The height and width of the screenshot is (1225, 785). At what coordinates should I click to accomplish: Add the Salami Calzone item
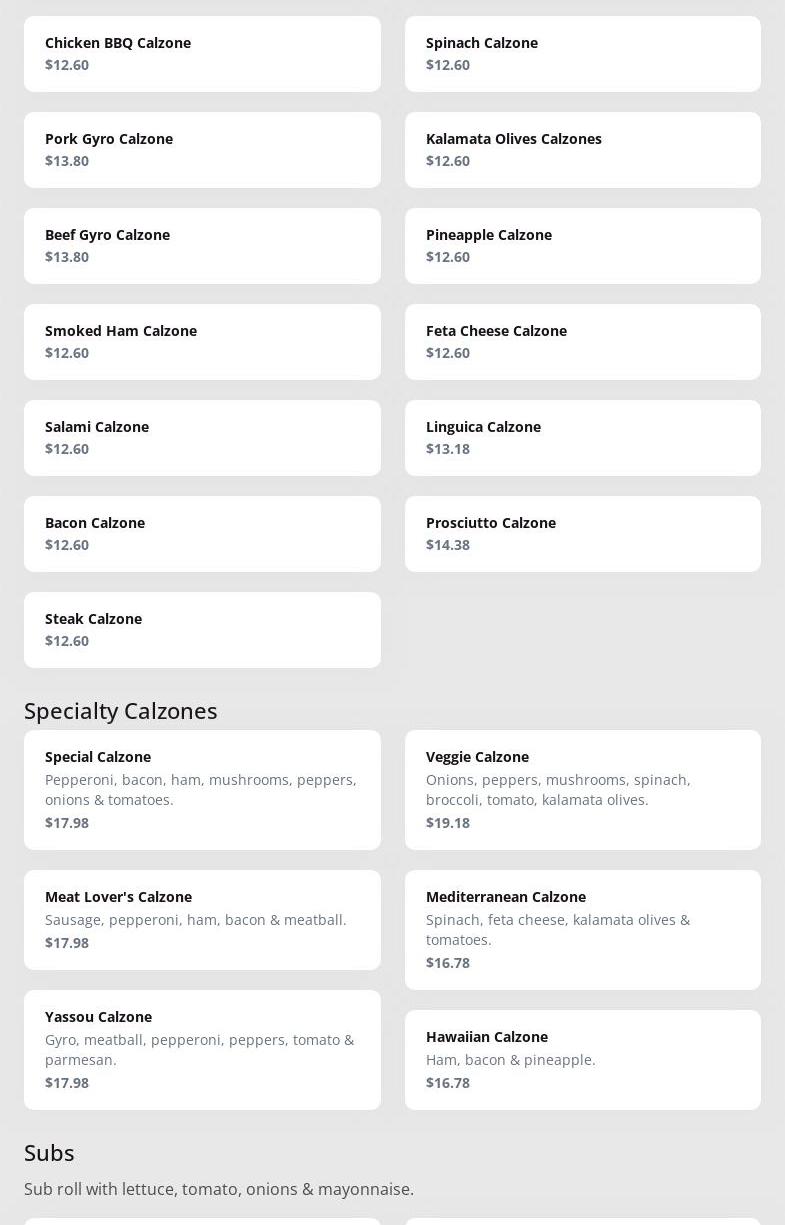[202, 438]
